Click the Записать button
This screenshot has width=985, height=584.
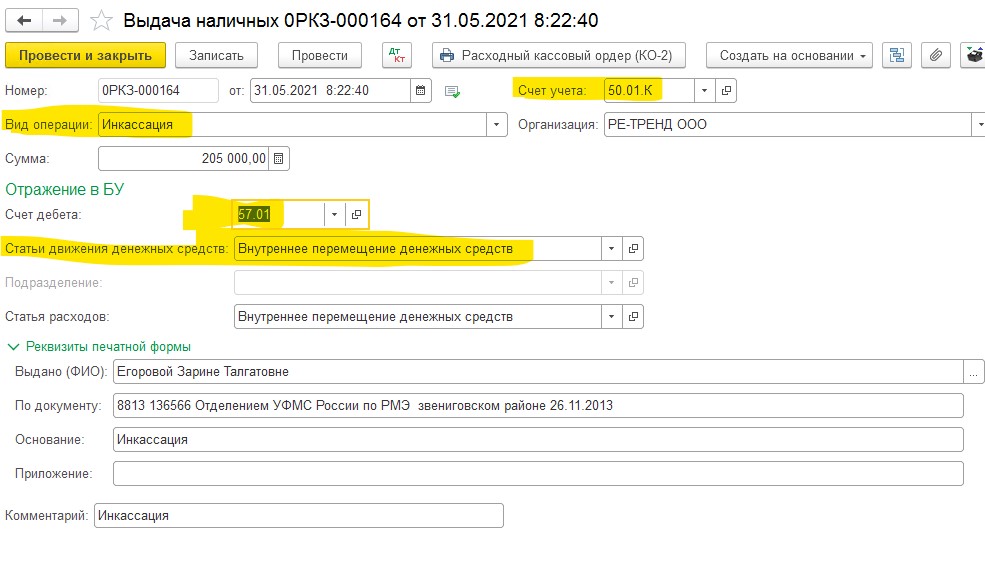(216, 55)
